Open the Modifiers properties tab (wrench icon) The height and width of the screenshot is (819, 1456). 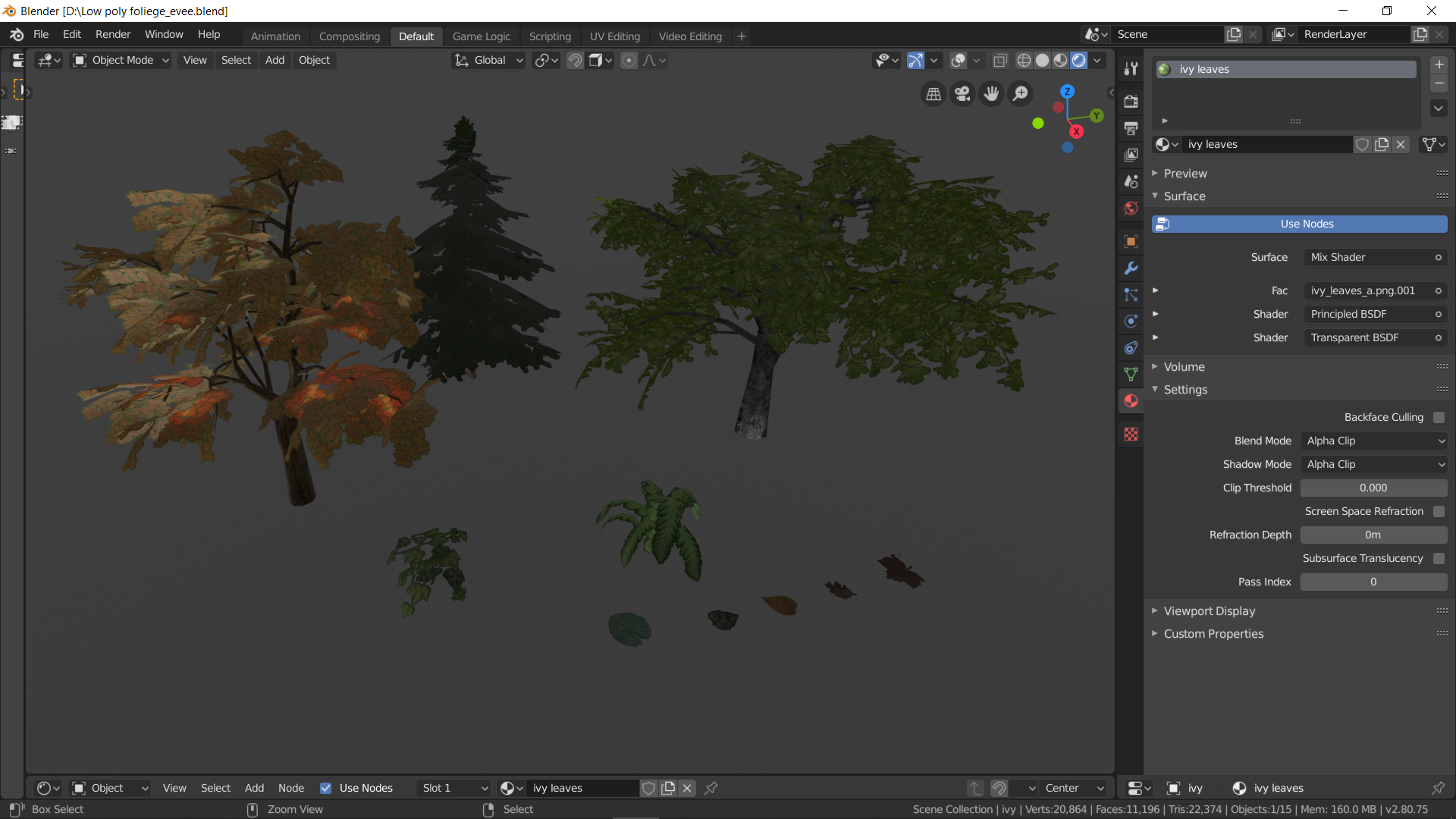point(1131,268)
